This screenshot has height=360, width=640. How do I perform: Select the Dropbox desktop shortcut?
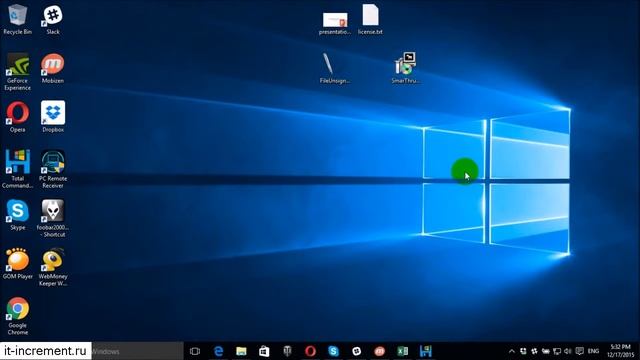53,117
